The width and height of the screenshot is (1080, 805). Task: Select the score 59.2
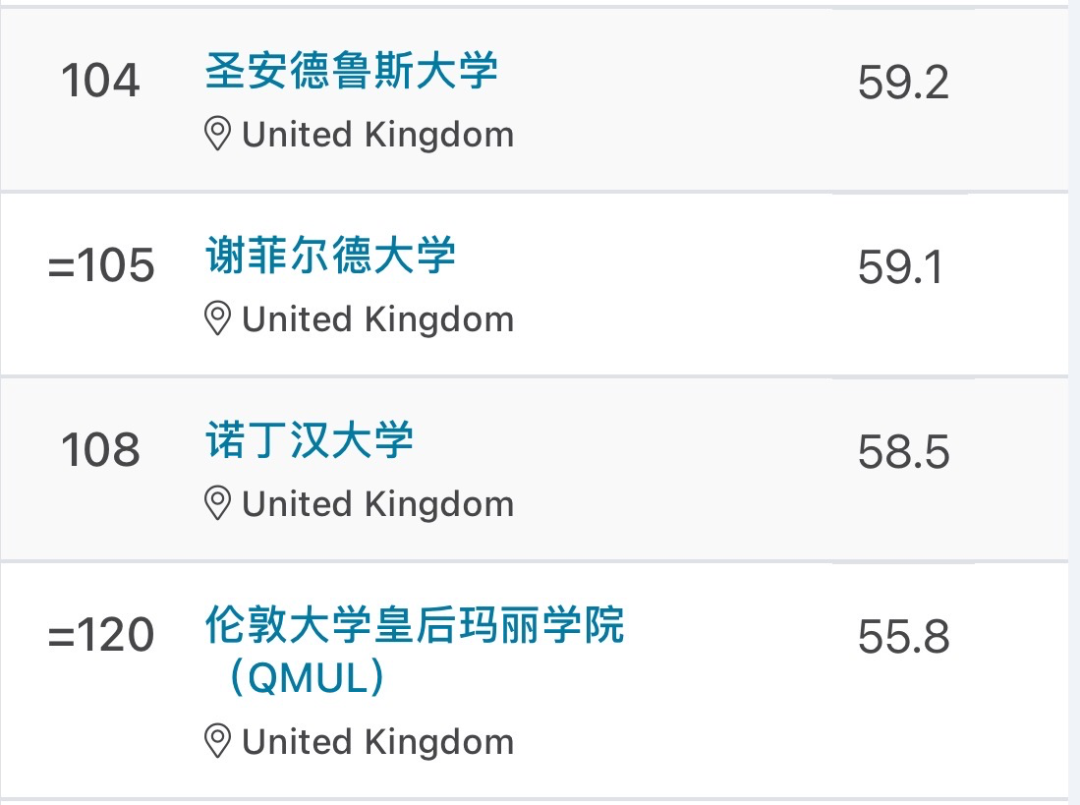903,83
